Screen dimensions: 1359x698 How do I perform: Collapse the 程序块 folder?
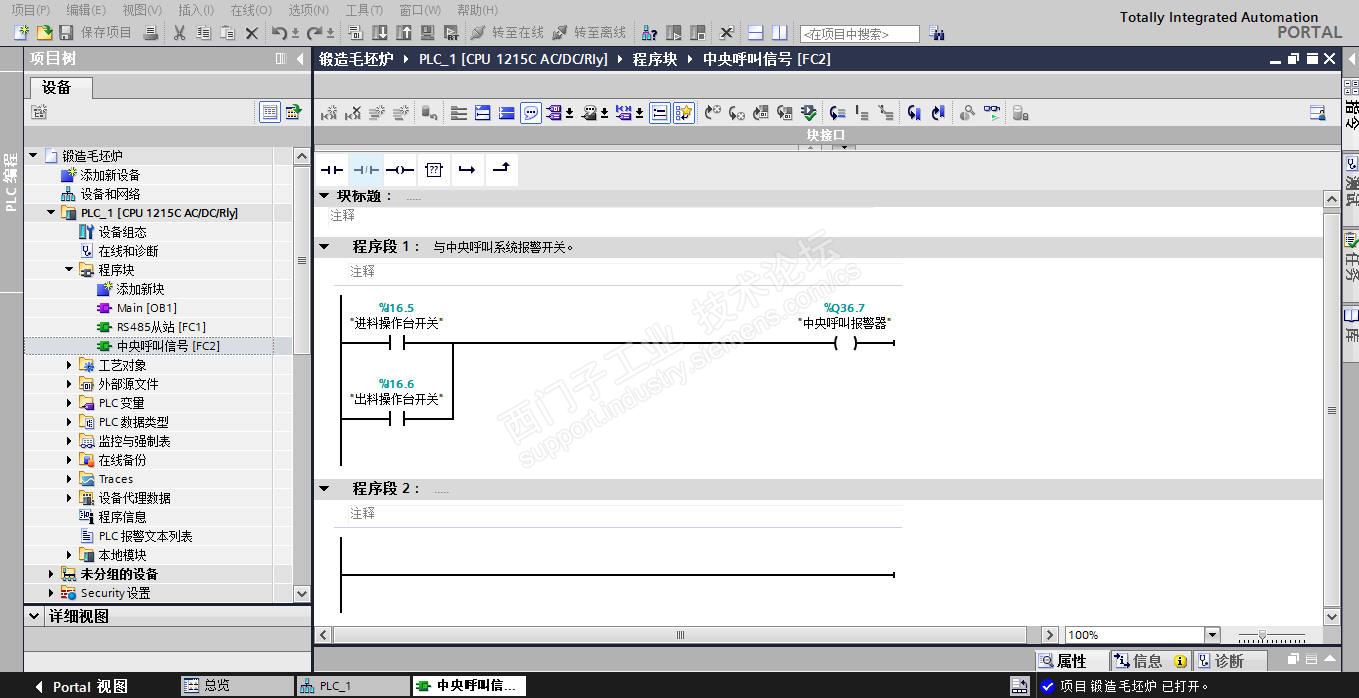click(69, 270)
